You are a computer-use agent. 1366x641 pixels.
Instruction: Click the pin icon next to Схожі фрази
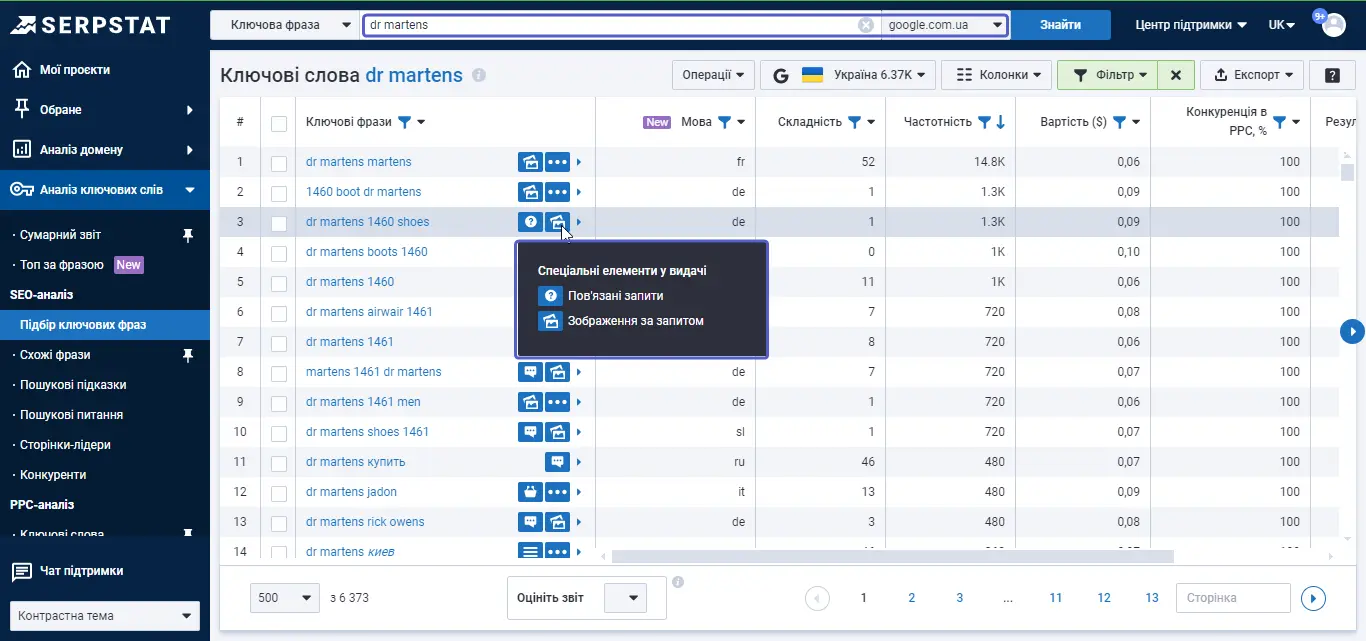point(187,355)
